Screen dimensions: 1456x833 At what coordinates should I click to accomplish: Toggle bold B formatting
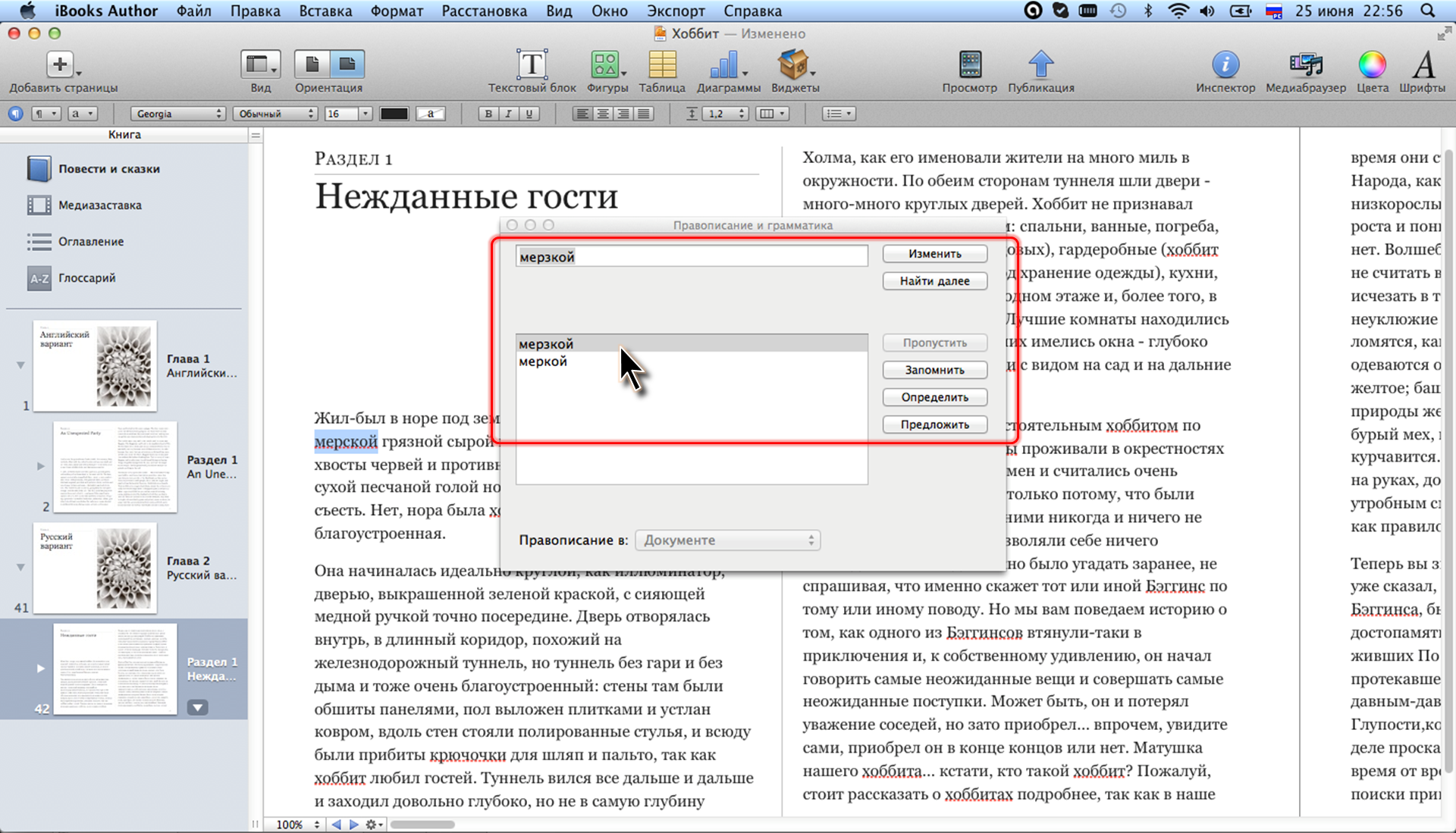(x=488, y=114)
